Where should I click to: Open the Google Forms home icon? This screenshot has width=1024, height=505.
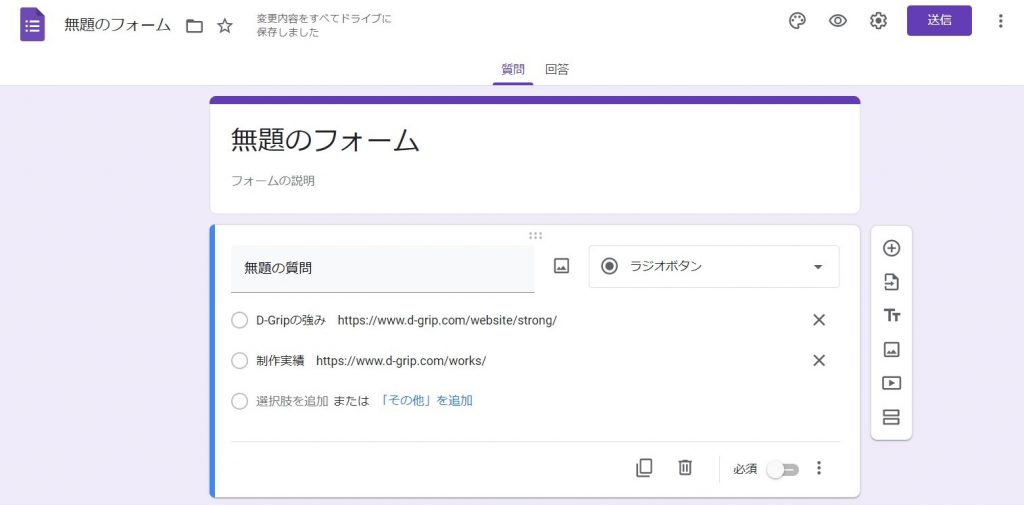click(x=33, y=25)
